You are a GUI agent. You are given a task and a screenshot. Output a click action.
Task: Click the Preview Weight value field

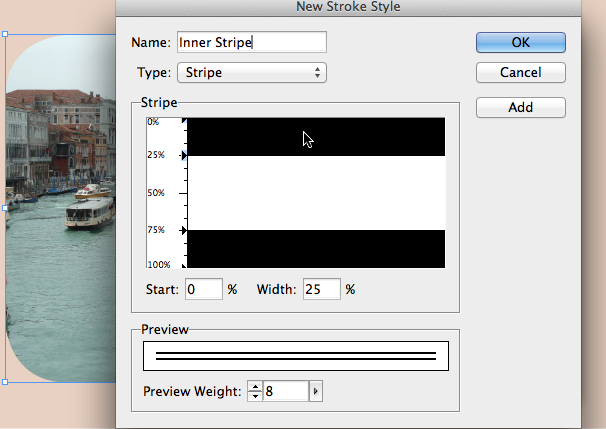tap(286, 391)
